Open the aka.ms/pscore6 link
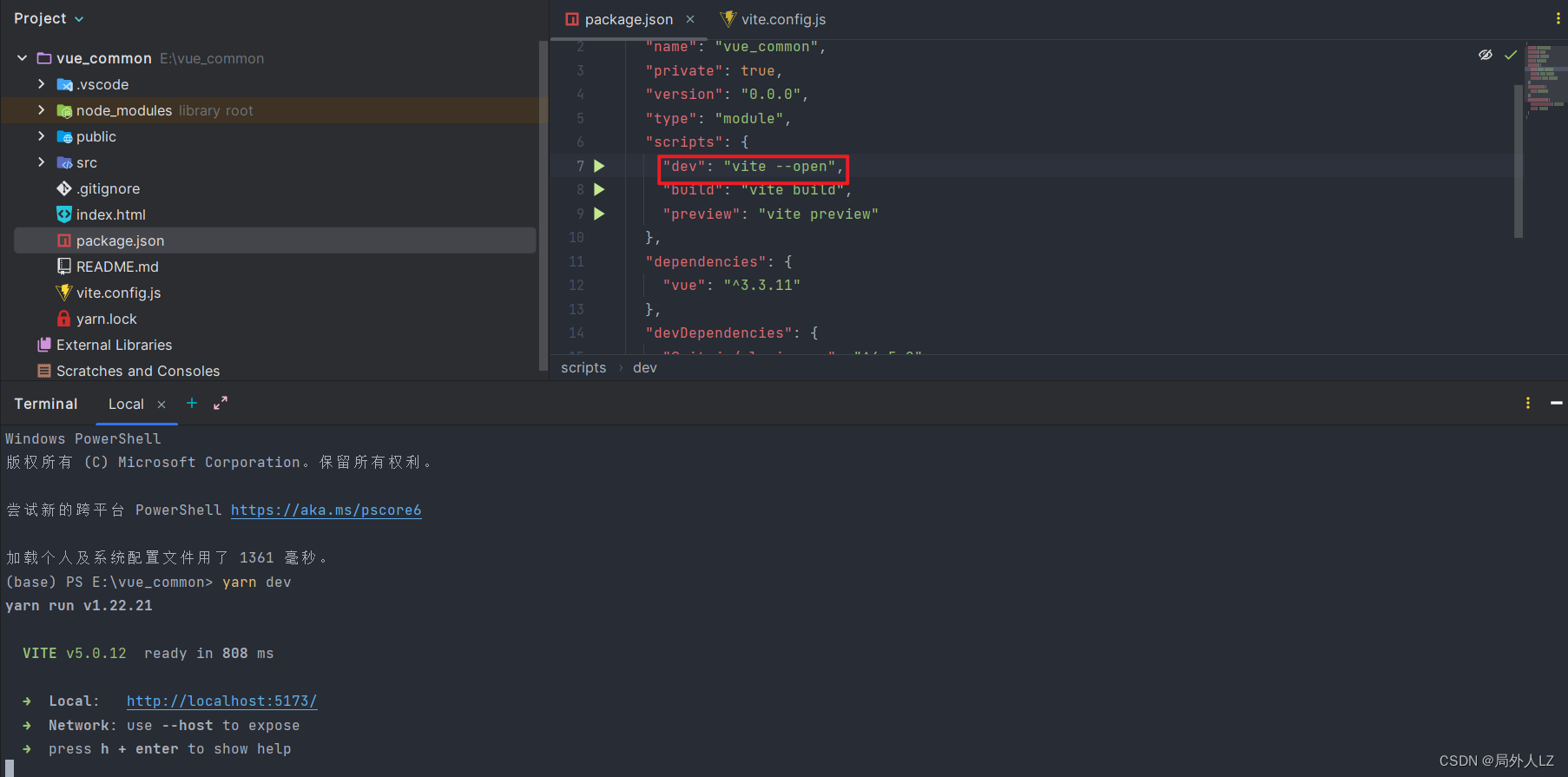The image size is (1568, 777). tap(326, 510)
